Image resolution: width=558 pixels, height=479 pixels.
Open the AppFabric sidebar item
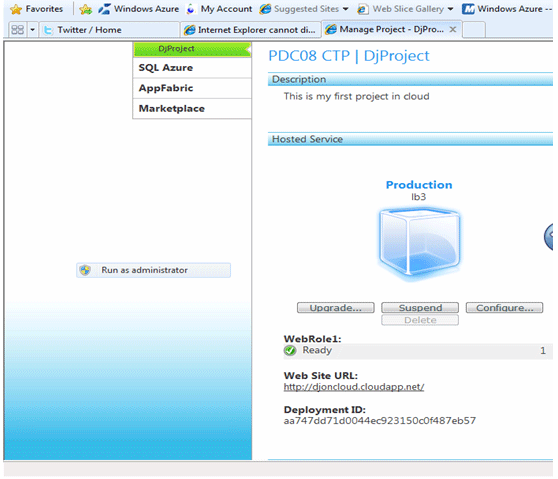pos(192,88)
